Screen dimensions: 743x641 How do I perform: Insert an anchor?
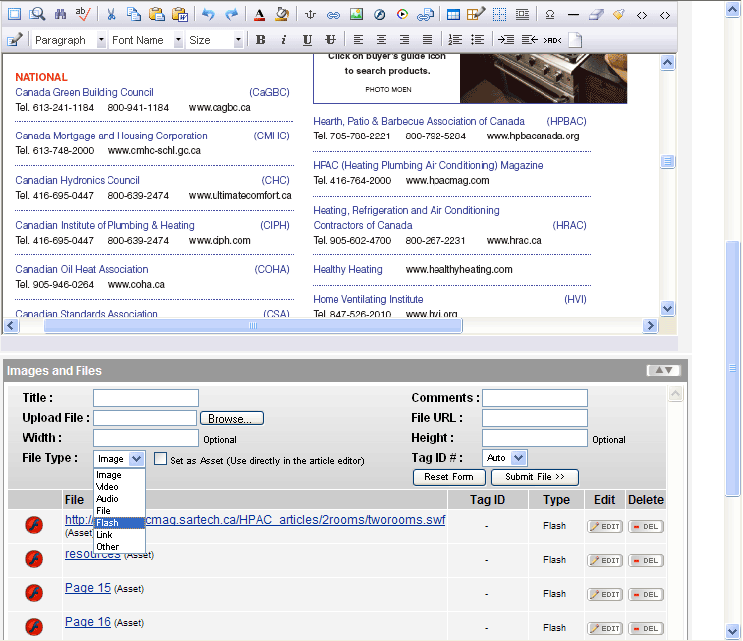[x=310, y=15]
